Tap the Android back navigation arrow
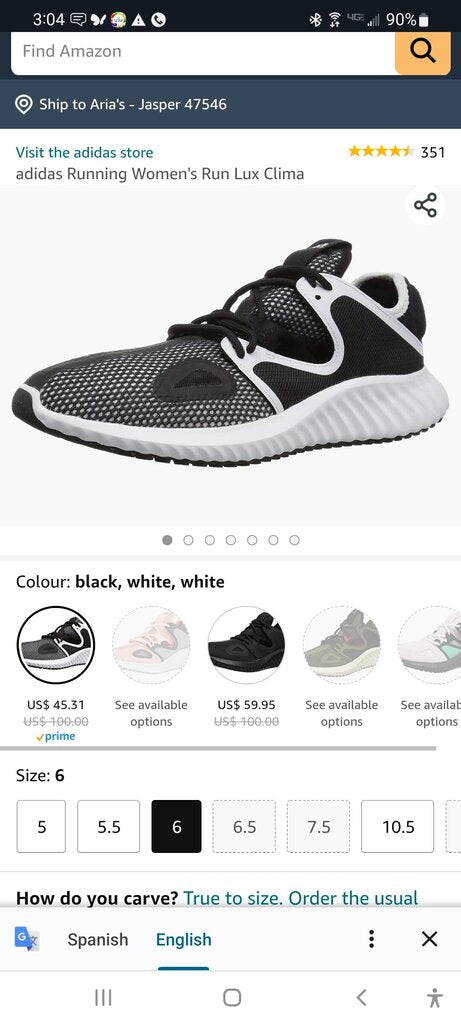Image resolution: width=461 pixels, height=1024 pixels. (x=361, y=997)
